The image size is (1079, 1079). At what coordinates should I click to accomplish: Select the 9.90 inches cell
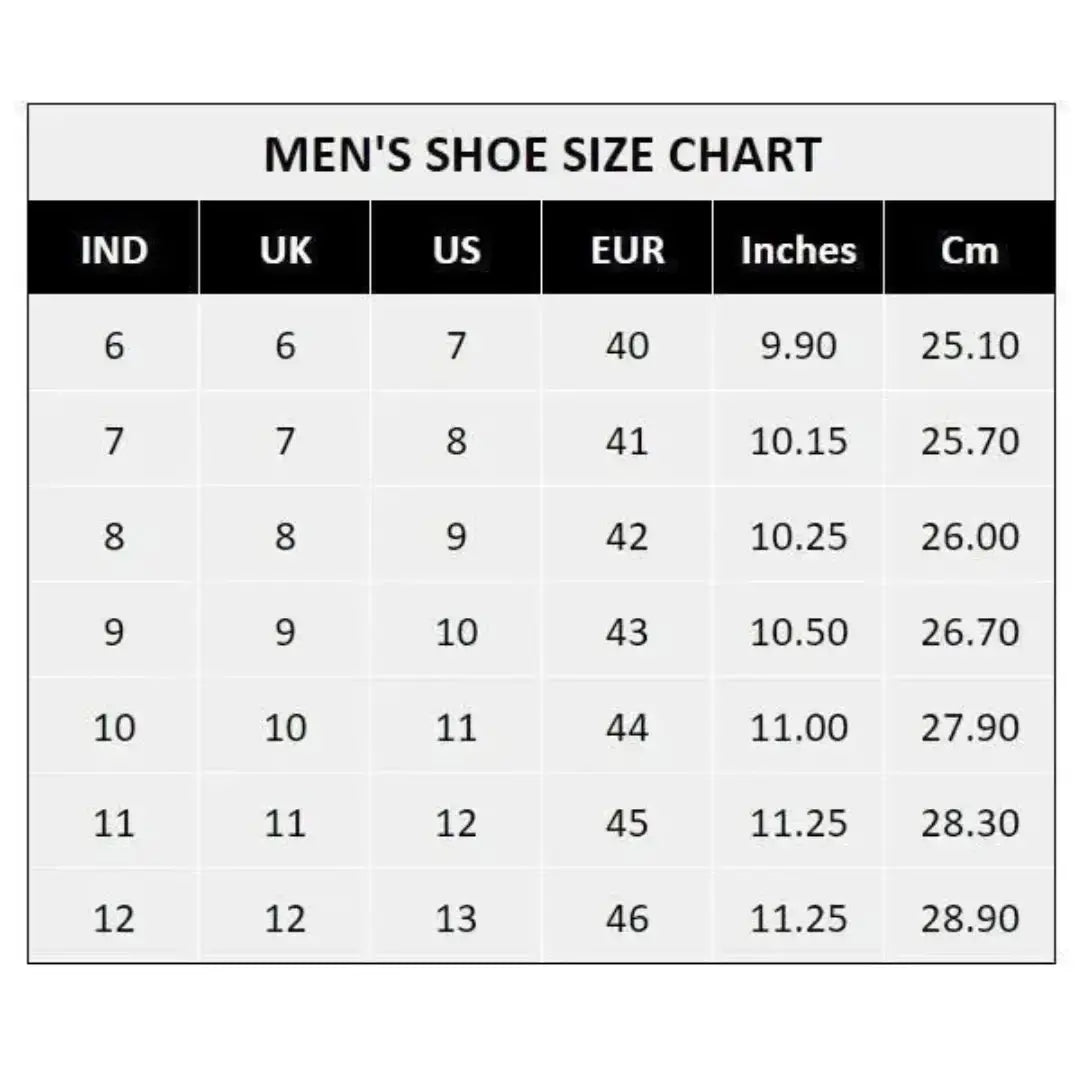click(798, 346)
